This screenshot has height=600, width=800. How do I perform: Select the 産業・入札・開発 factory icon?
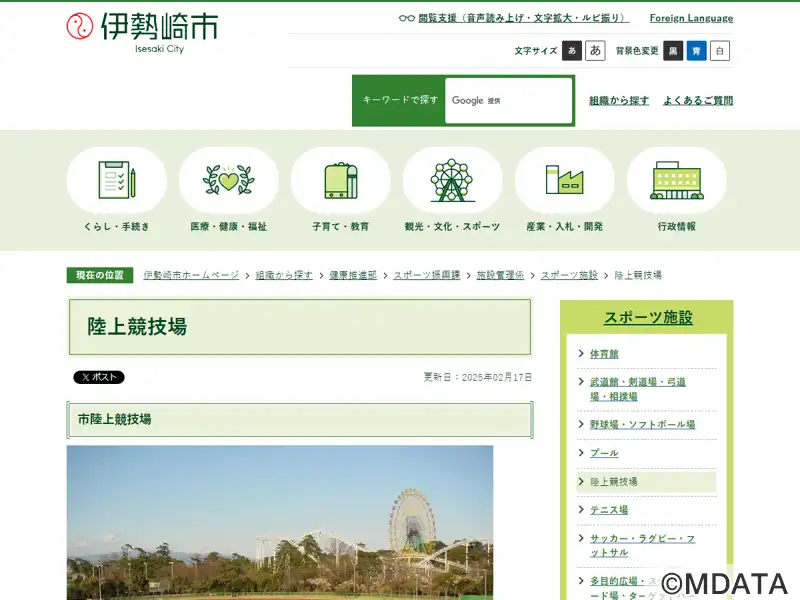point(564,180)
